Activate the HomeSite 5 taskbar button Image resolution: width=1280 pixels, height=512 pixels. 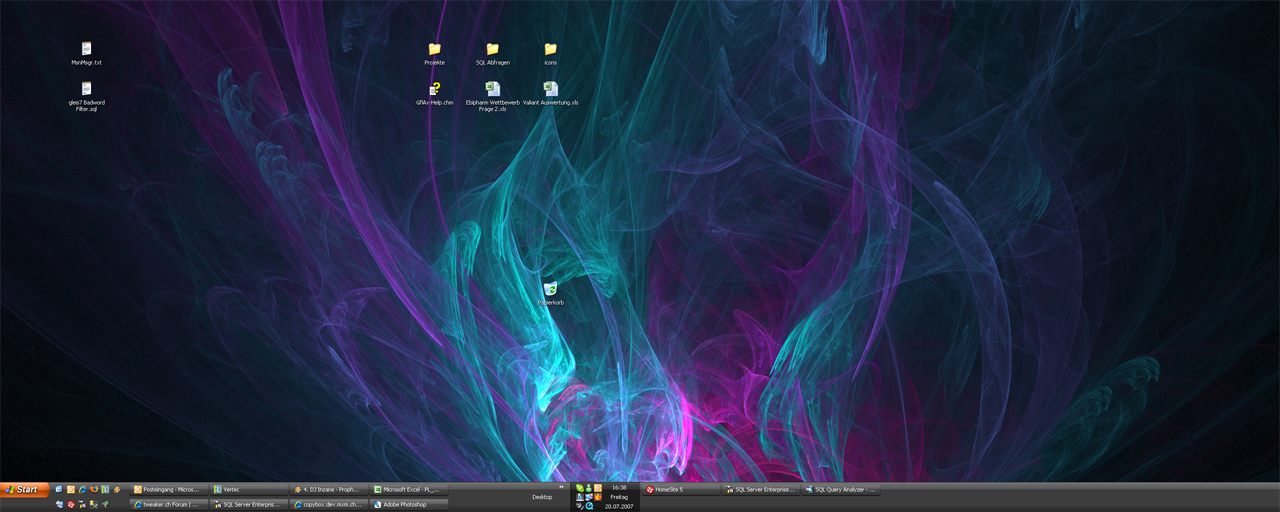click(681, 490)
